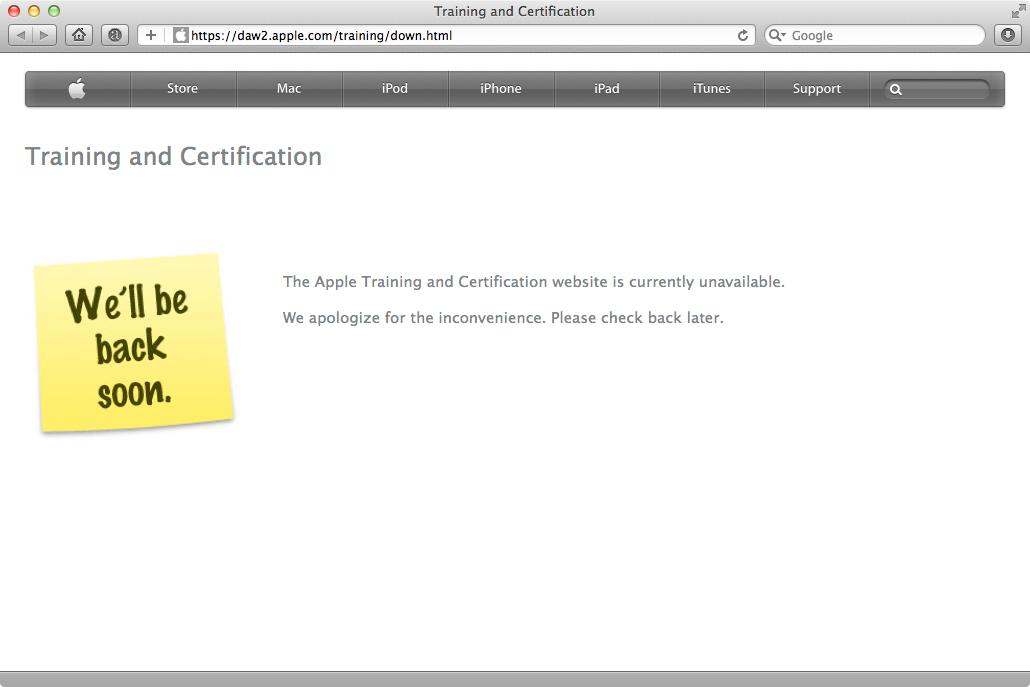Open the Store tab in Apple navigation
Screen dimensions: 1030x687
click(x=183, y=89)
